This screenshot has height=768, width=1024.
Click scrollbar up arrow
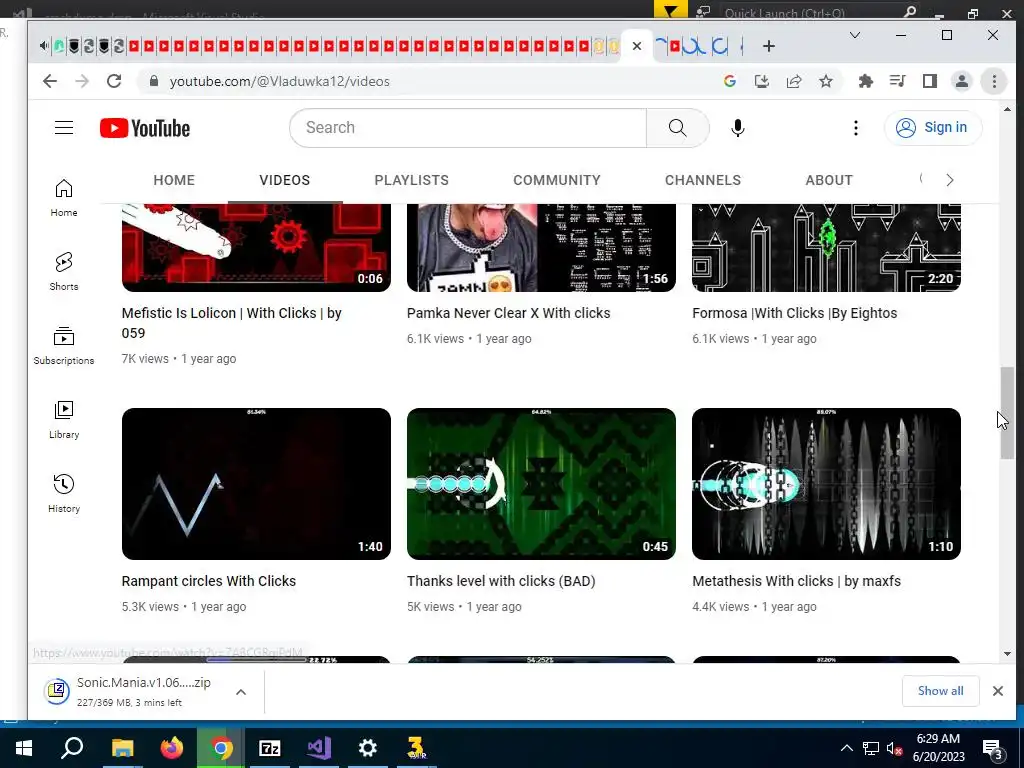point(1007,110)
